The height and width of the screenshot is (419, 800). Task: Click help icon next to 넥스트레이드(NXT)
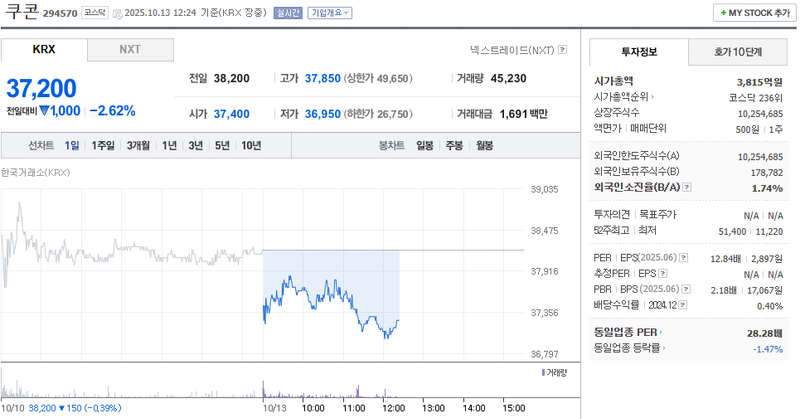pos(563,49)
